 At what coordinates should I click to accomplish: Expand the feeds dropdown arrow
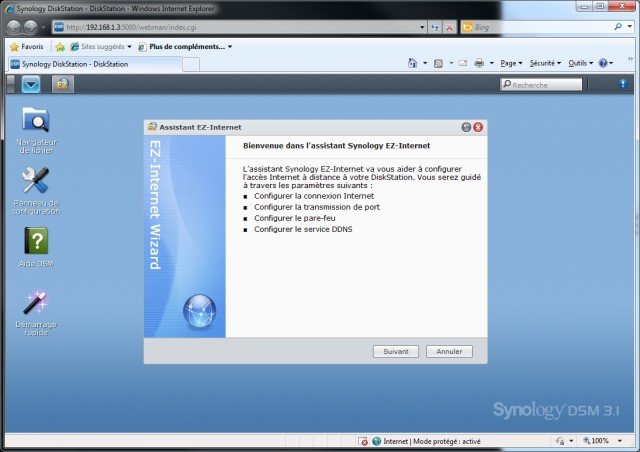point(451,63)
